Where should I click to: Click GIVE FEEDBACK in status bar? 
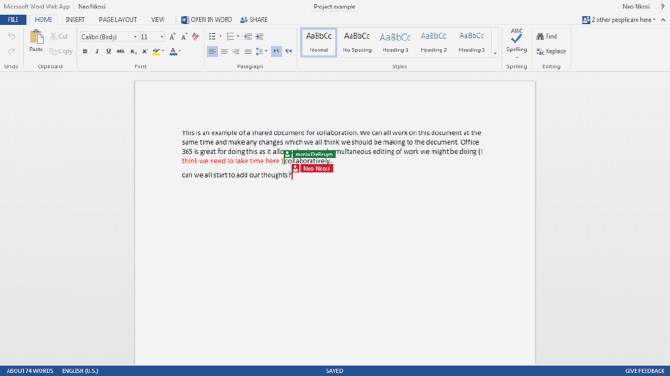coord(645,371)
